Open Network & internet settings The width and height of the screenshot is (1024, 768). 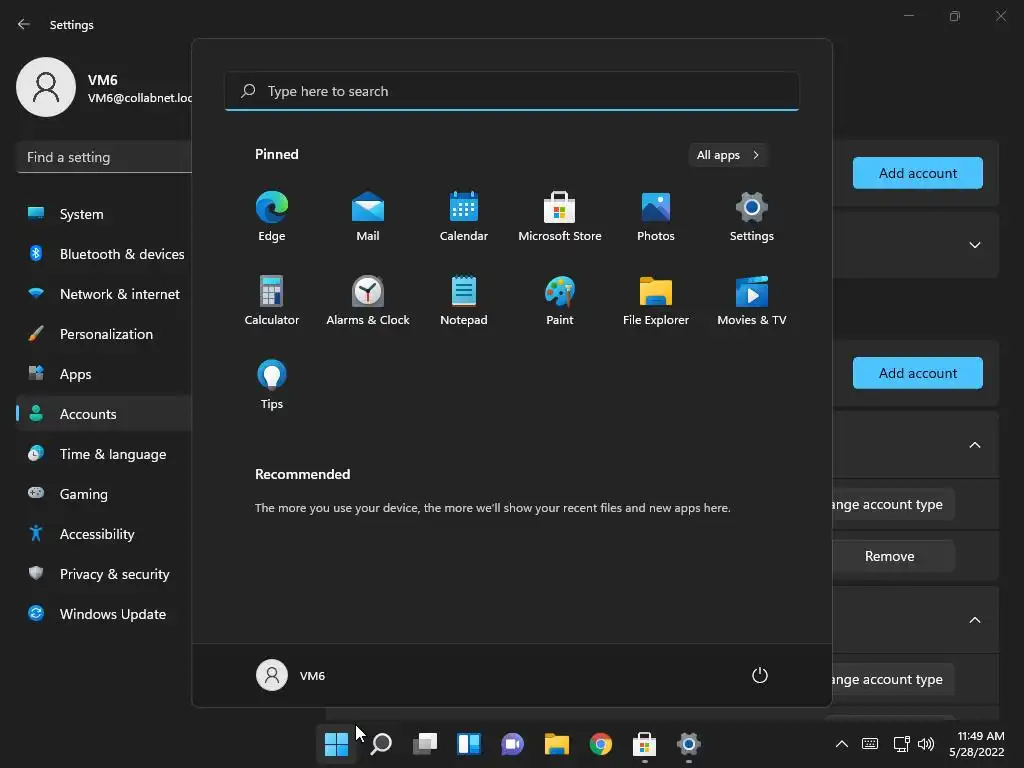point(104,294)
